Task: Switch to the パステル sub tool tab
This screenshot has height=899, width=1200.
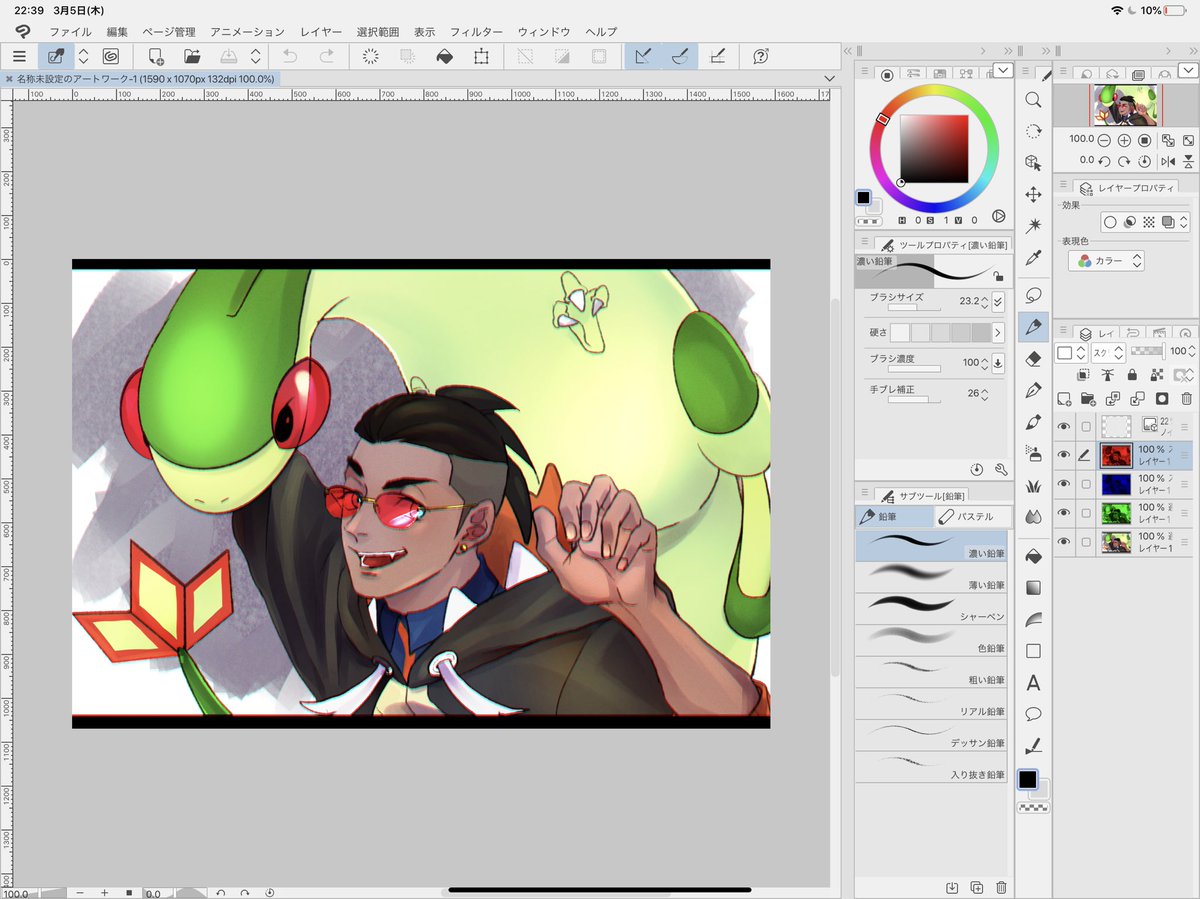Action: tap(972, 517)
